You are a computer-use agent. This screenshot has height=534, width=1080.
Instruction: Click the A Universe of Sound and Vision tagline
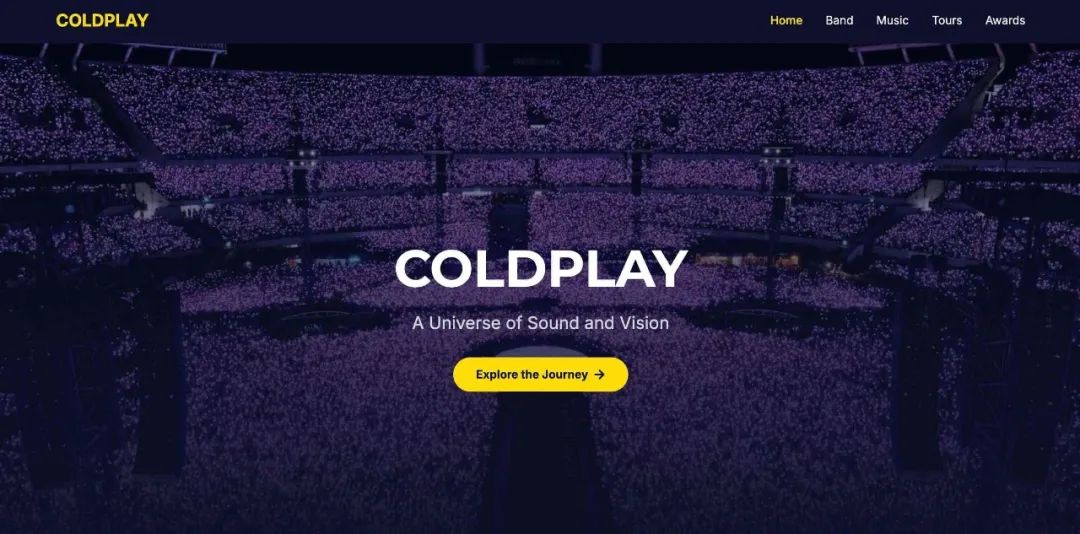tap(541, 322)
